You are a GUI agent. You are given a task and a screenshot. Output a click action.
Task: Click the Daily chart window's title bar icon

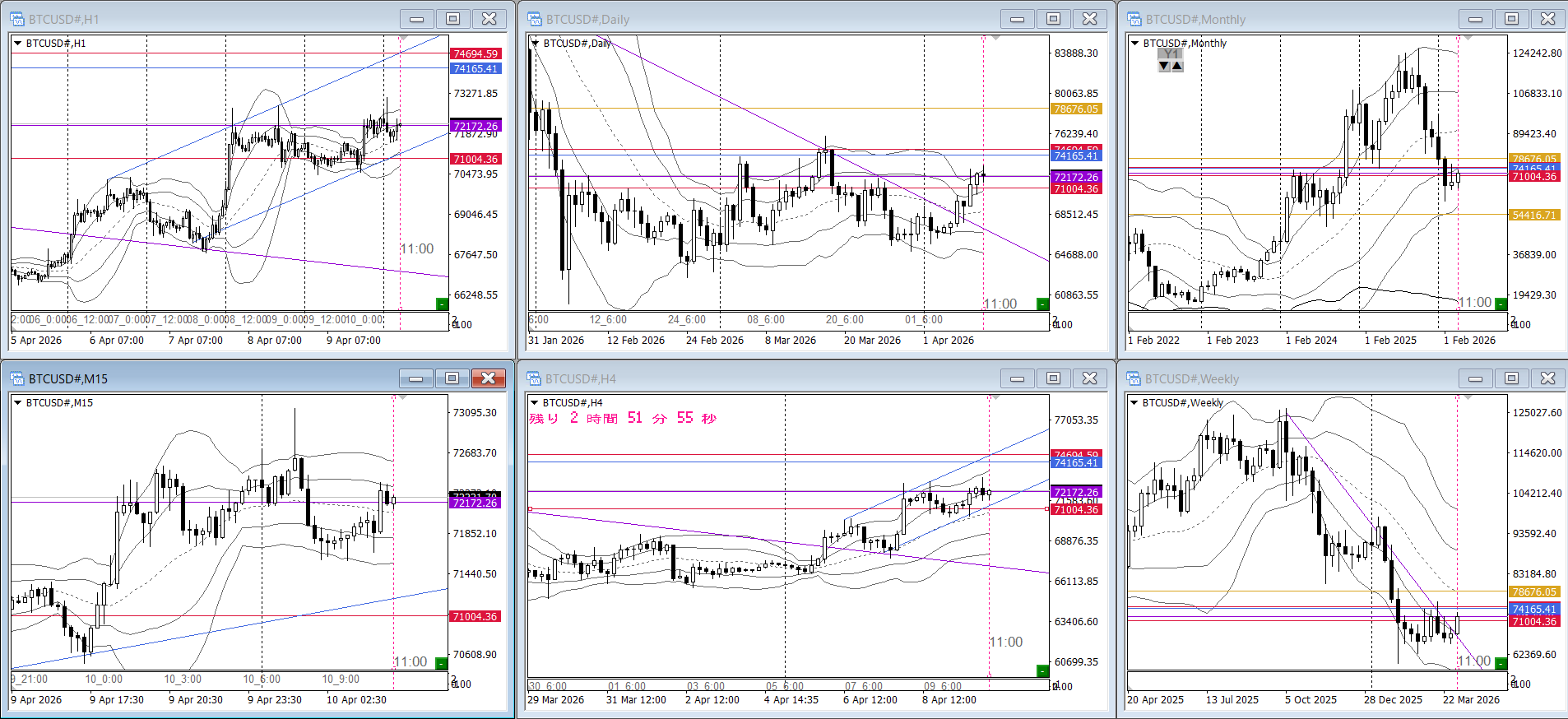tap(535, 19)
